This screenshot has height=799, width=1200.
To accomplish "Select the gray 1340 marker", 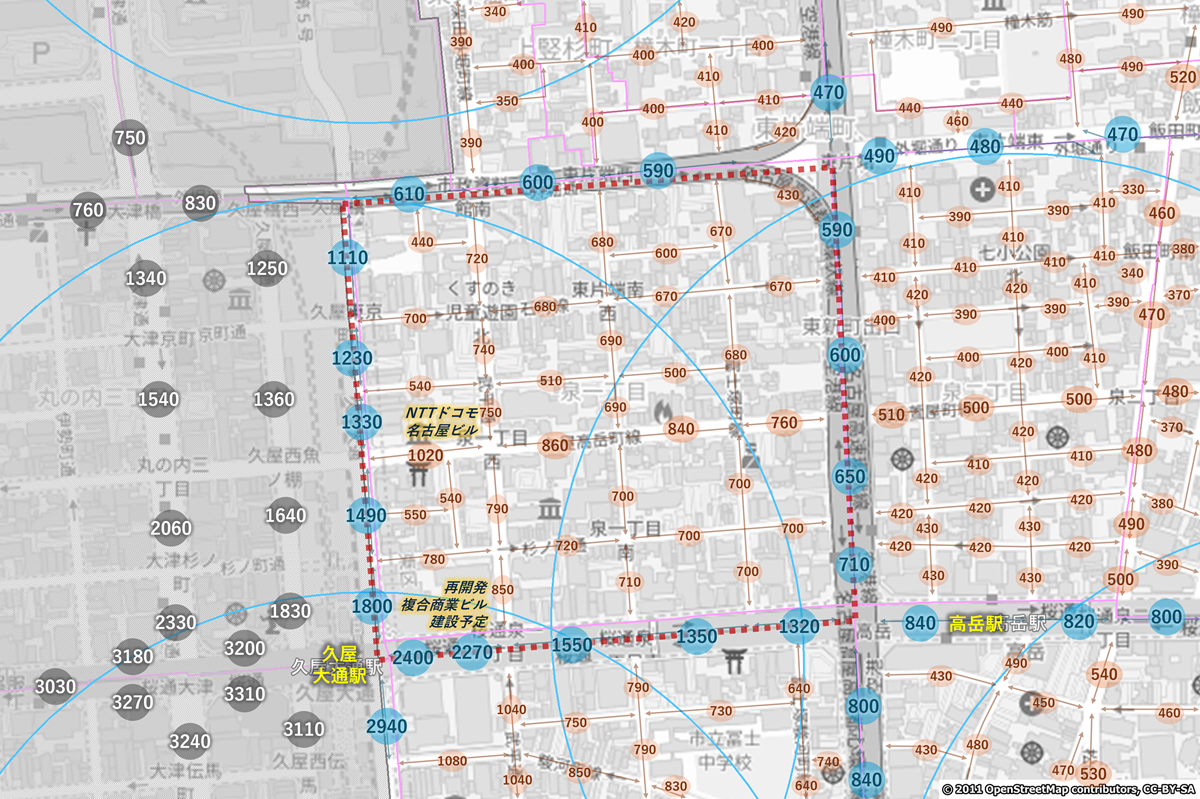I will 146,279.
